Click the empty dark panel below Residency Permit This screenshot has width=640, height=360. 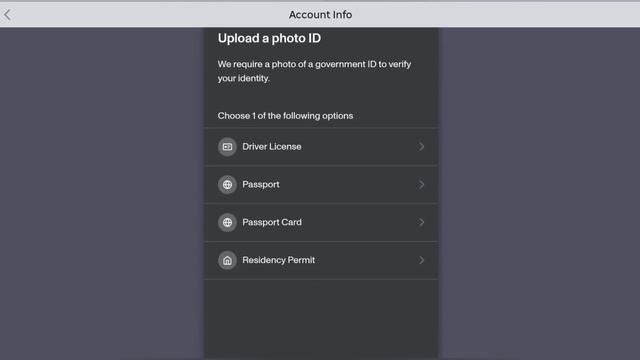321,319
